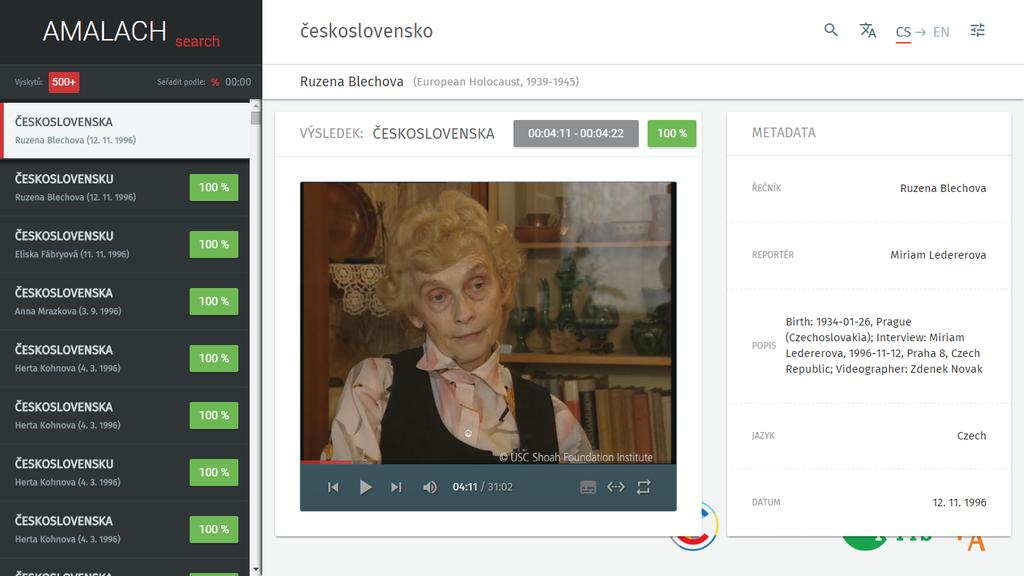Open the AMALACH search logo
This screenshot has height=576, width=1024.
[131, 32]
